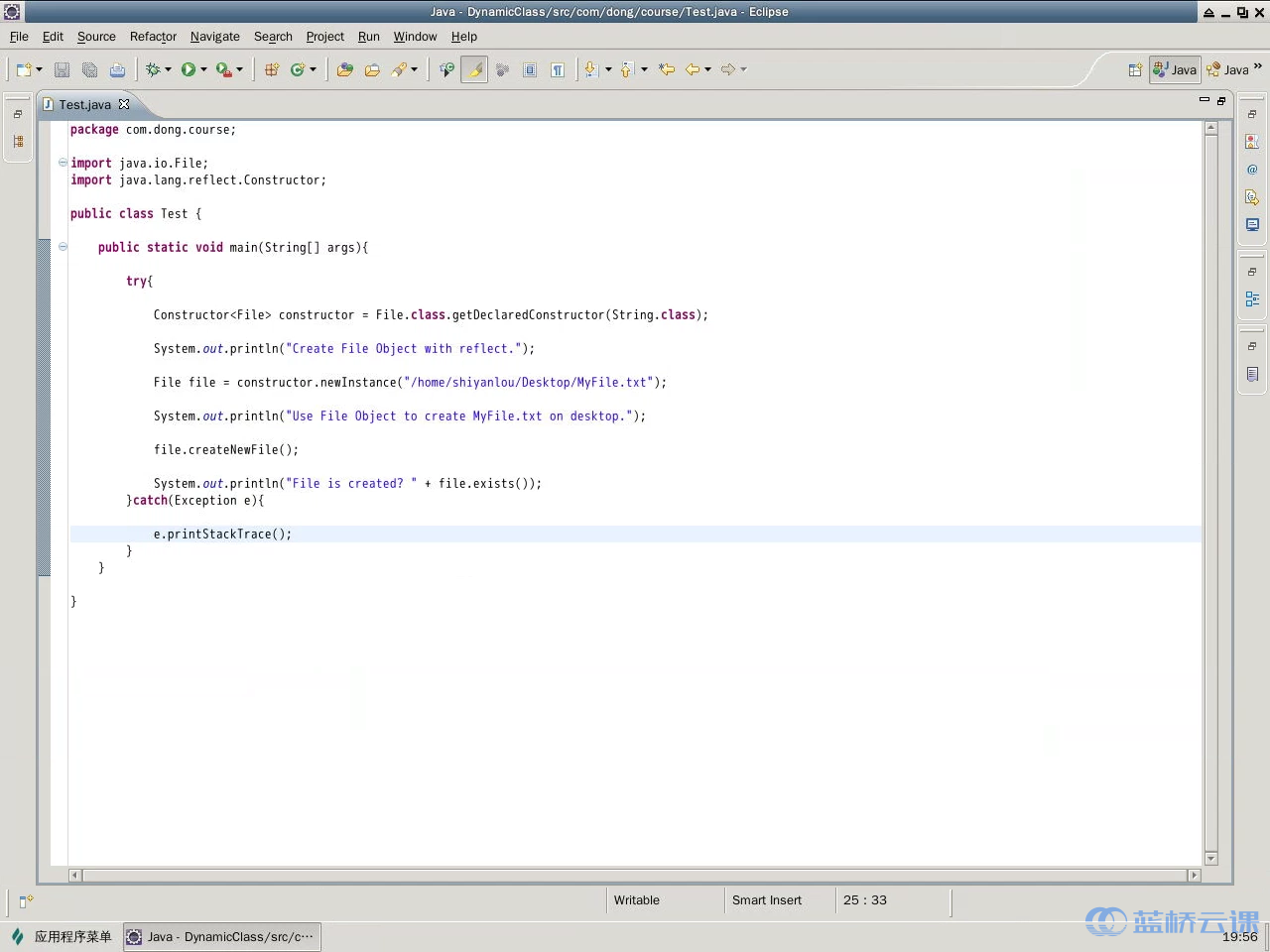Expand the New file dropdown arrow
Screen dimensions: 1270x952
click(40, 69)
